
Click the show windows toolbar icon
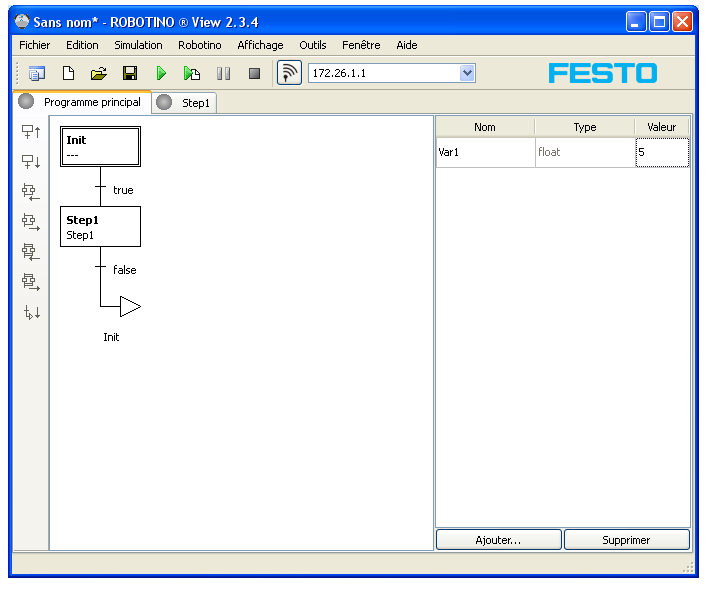pos(37,73)
